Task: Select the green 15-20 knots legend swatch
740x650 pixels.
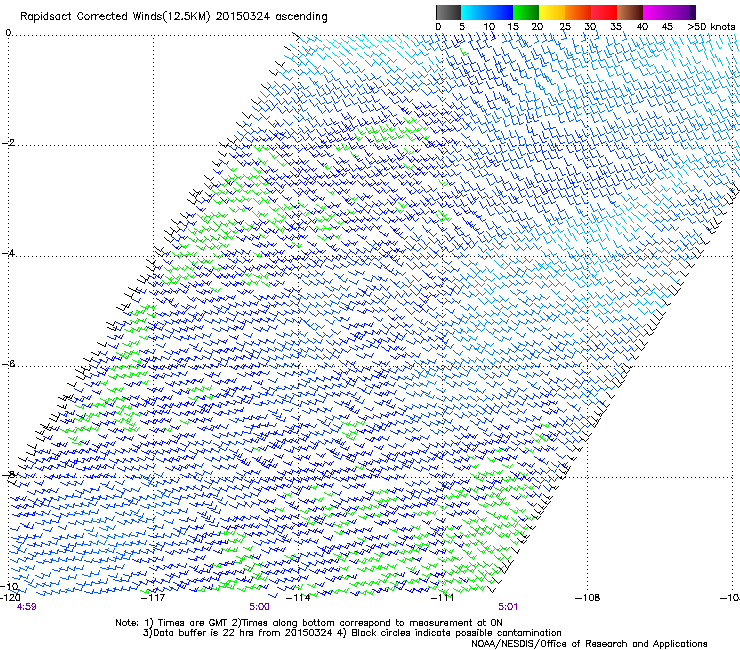Action: (x=526, y=12)
